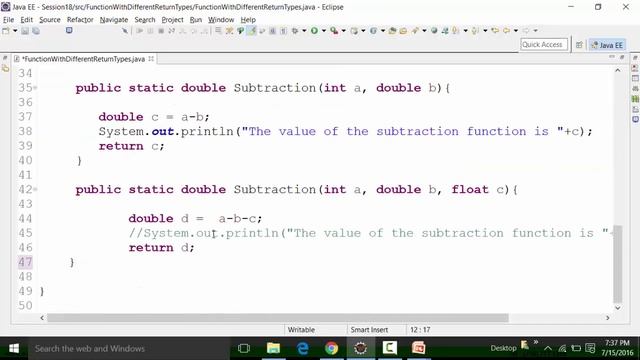This screenshot has width=640, height=360.
Task: Select the Java EE perspective button
Action: pos(607,45)
